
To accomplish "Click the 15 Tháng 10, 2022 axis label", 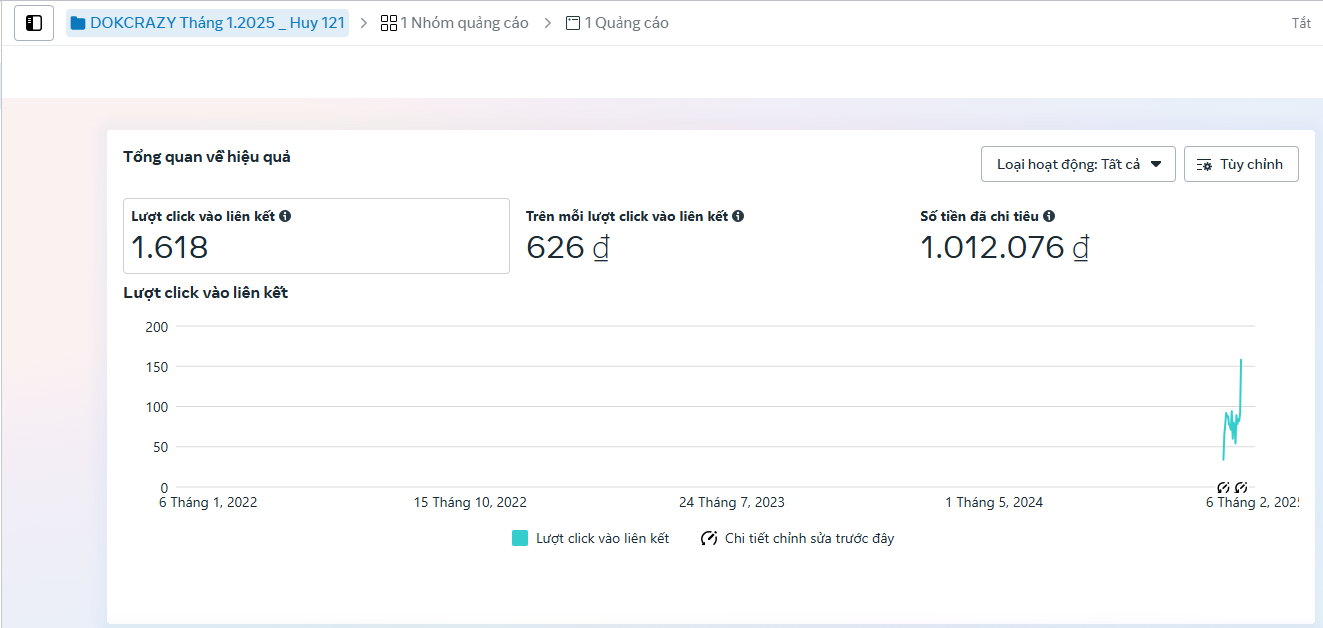I will 470,502.
